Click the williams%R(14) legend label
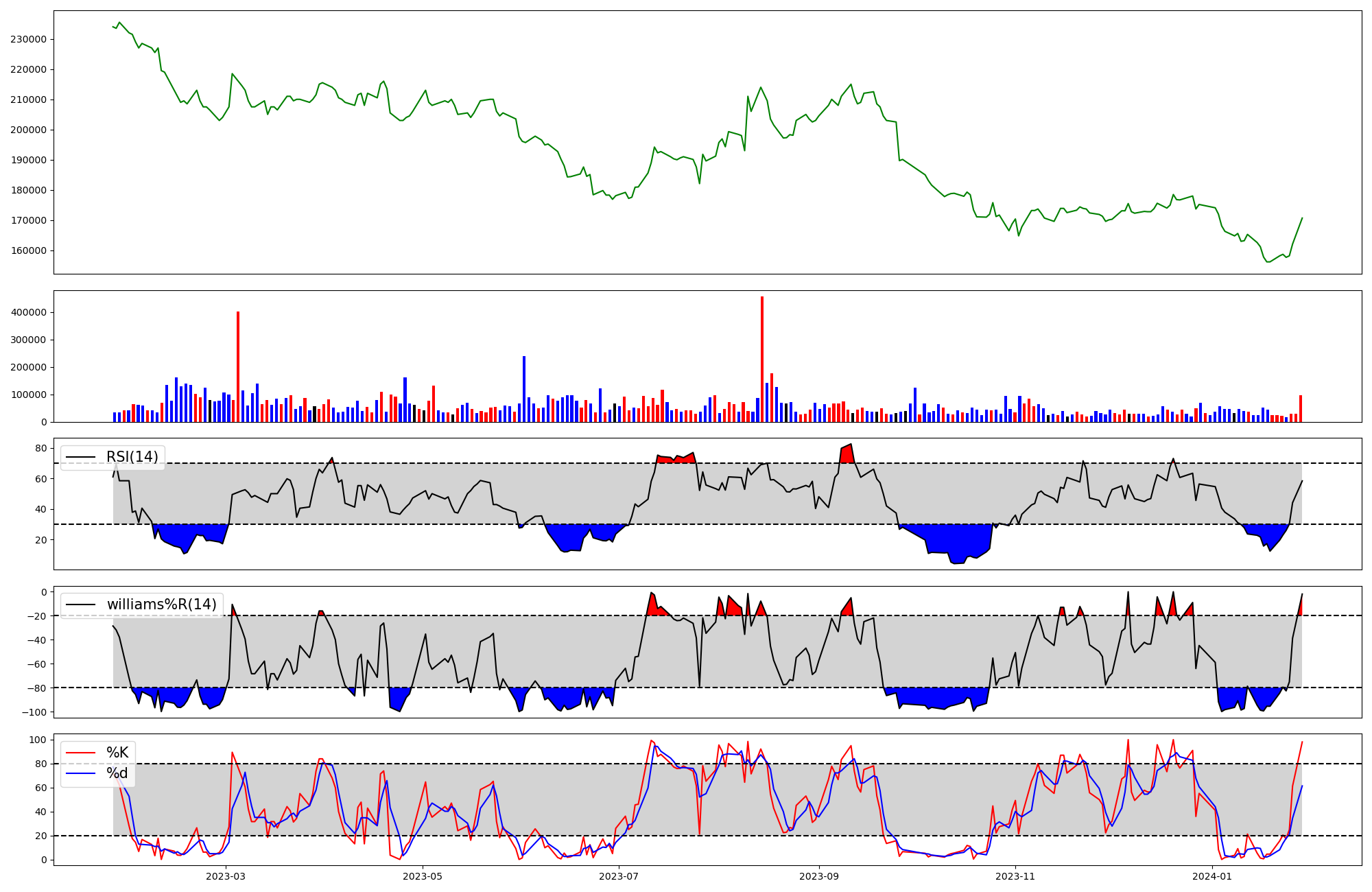1372x892 pixels. 161,605
